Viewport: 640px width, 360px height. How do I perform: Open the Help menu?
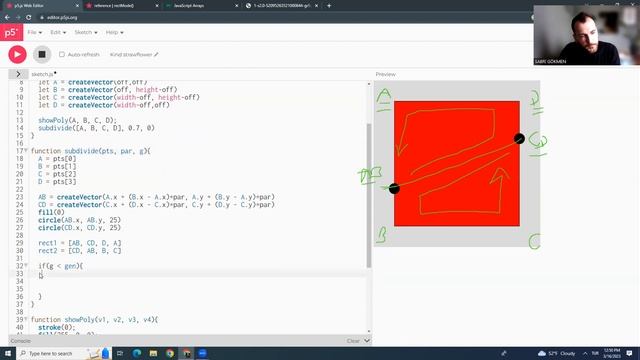114,32
